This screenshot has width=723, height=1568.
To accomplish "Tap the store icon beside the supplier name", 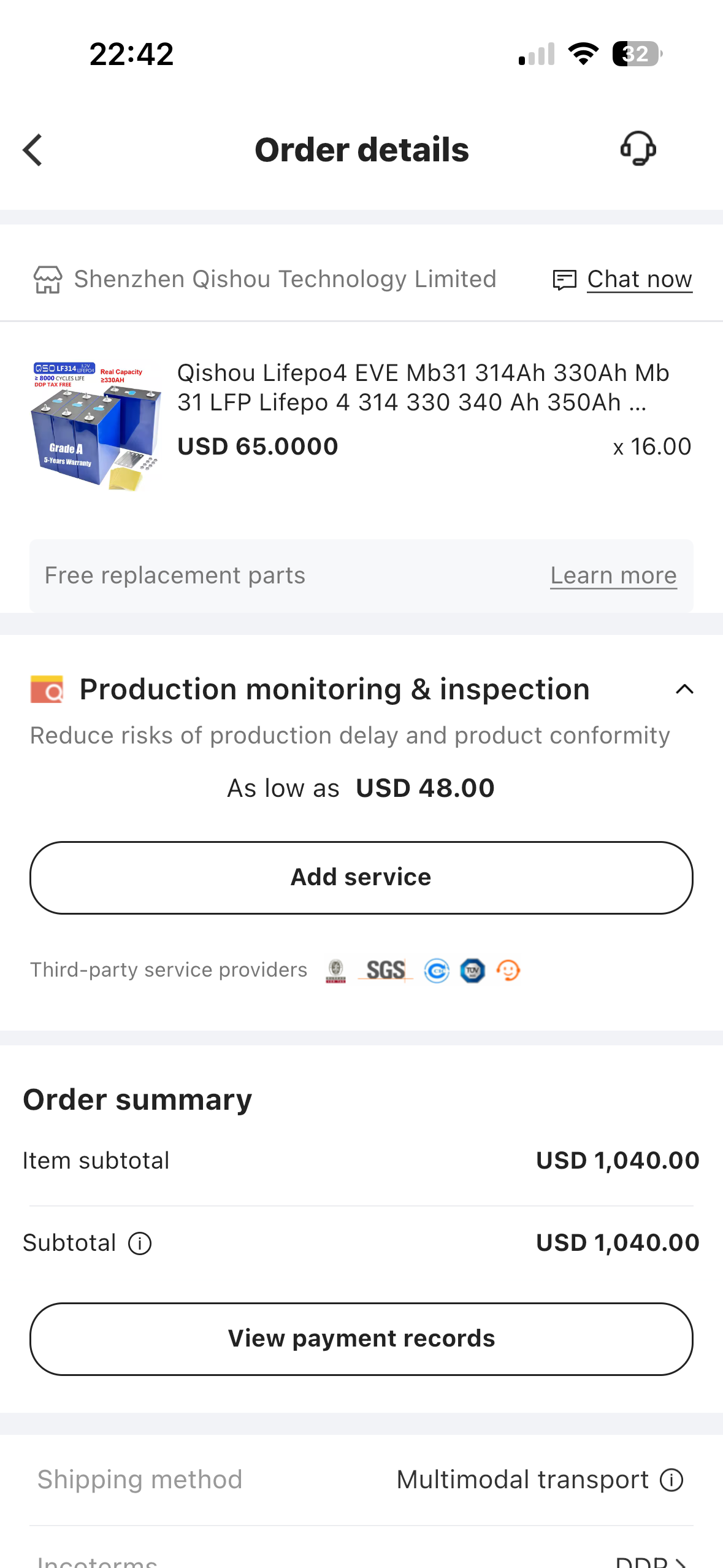I will 48,280.
